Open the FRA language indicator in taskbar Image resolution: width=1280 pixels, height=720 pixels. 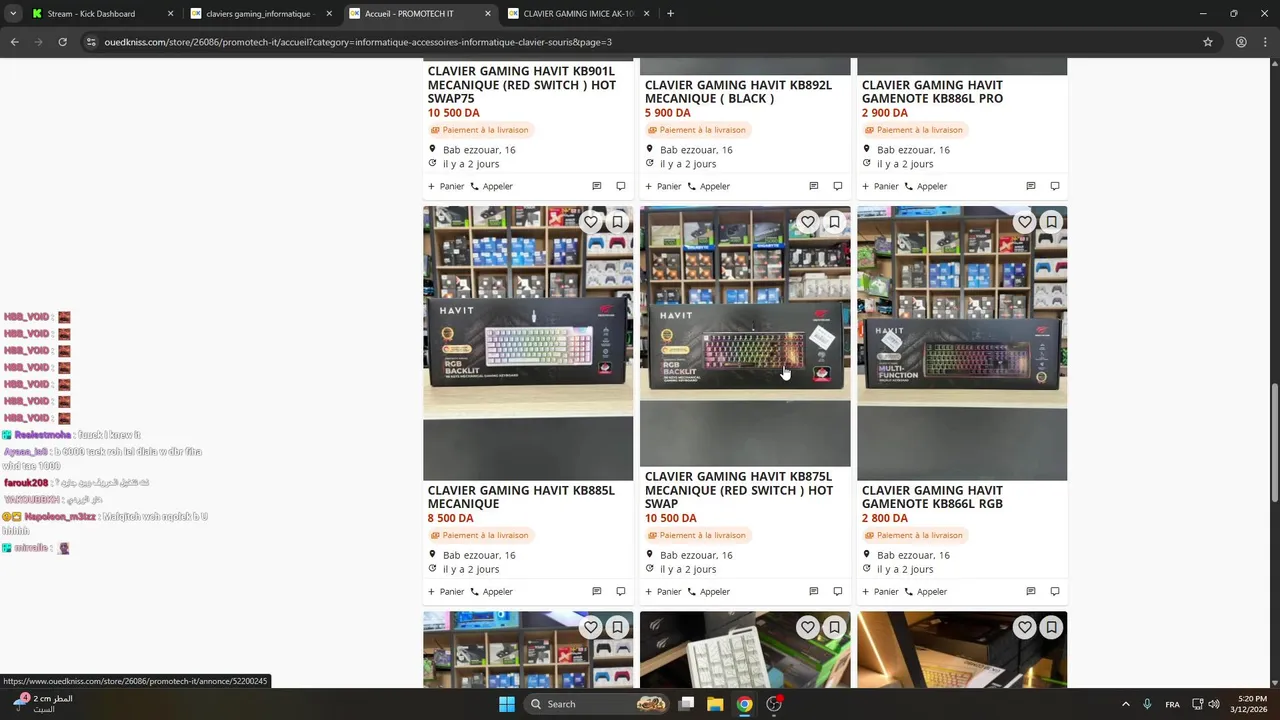(x=1172, y=704)
